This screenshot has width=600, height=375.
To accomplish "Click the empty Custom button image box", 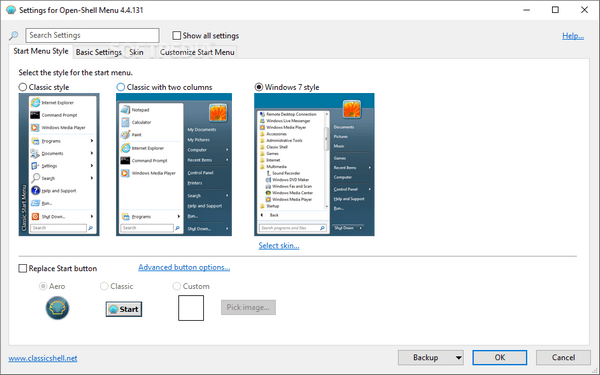I will [x=191, y=308].
